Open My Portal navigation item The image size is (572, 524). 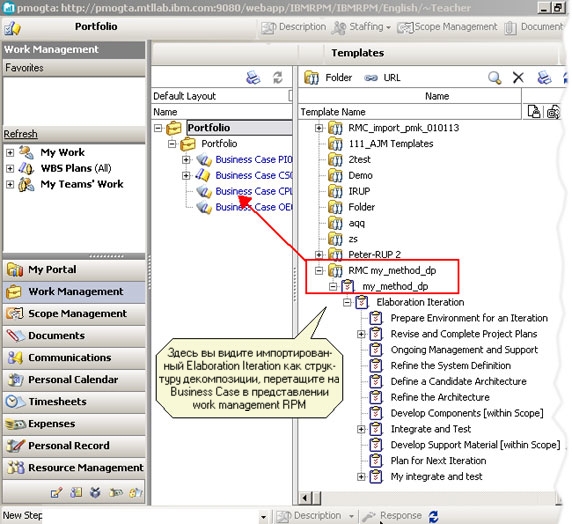[74, 270]
